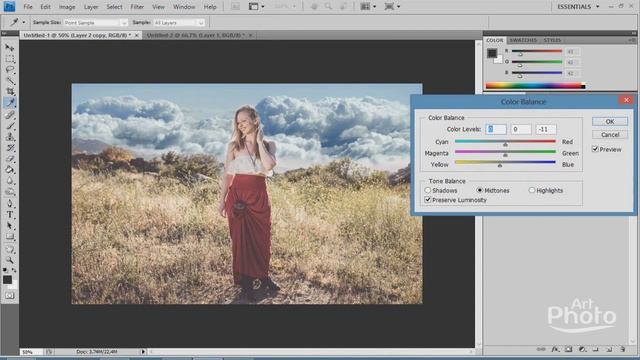This screenshot has height=360, width=640.
Task: Switch to the Swatches tab
Action: 523,40
